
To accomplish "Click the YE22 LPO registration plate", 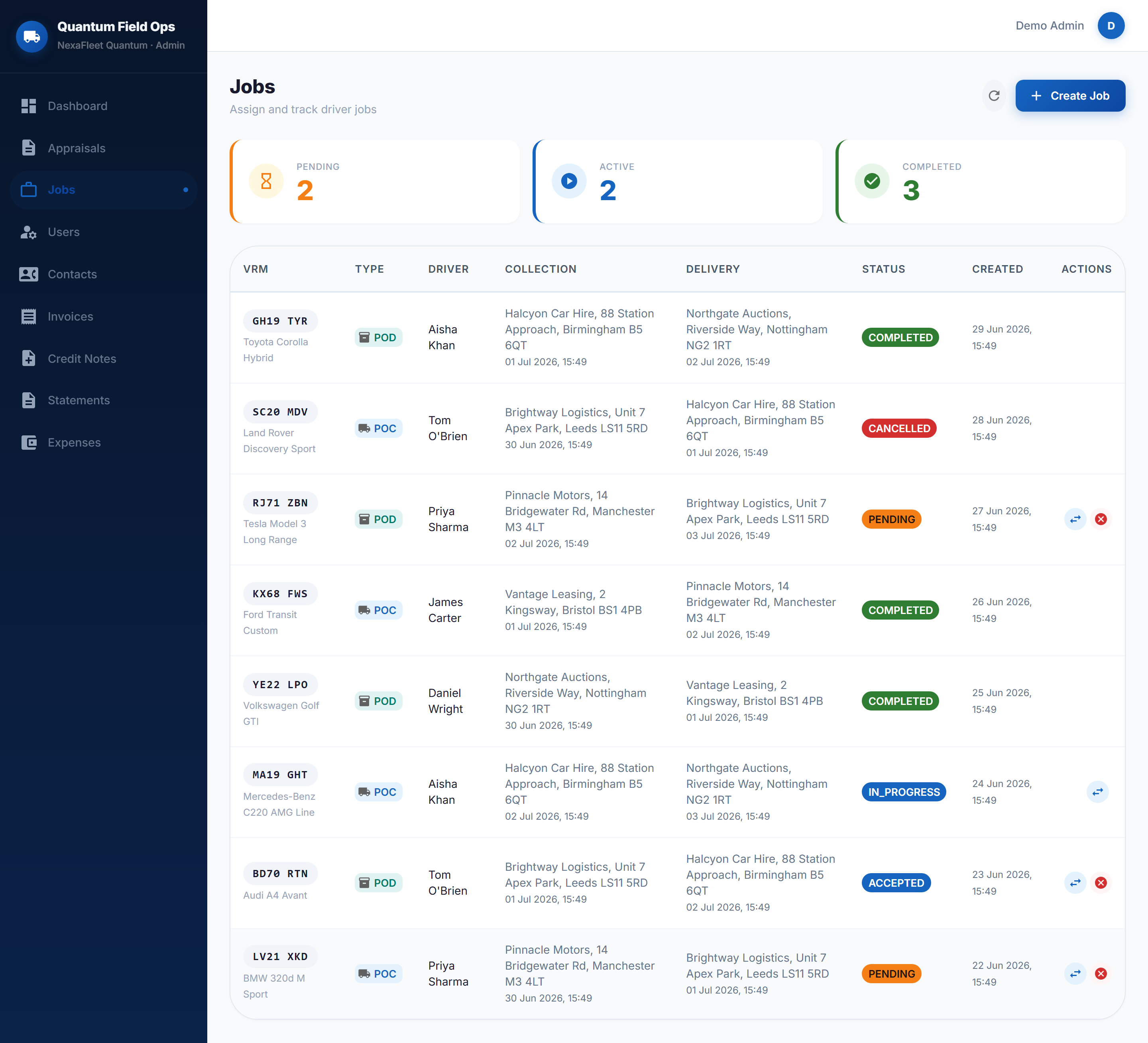I will (280, 684).
